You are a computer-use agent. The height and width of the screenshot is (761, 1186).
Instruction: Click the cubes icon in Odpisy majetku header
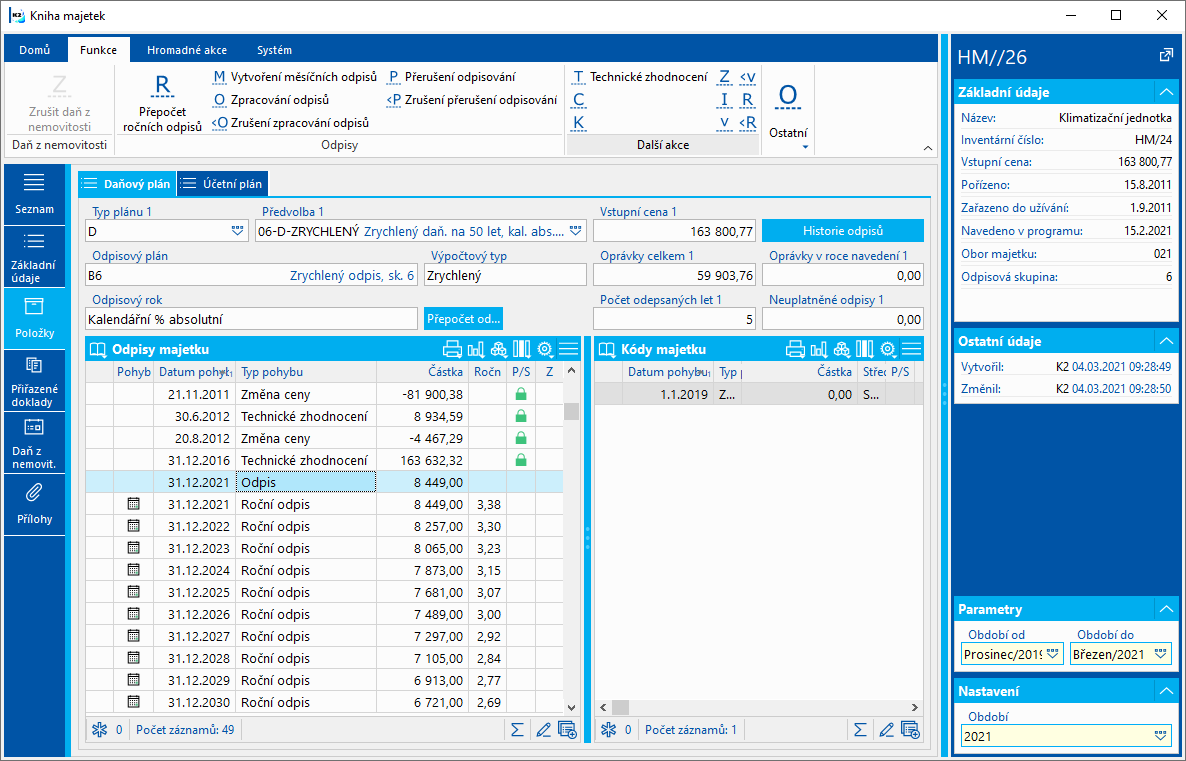click(498, 349)
